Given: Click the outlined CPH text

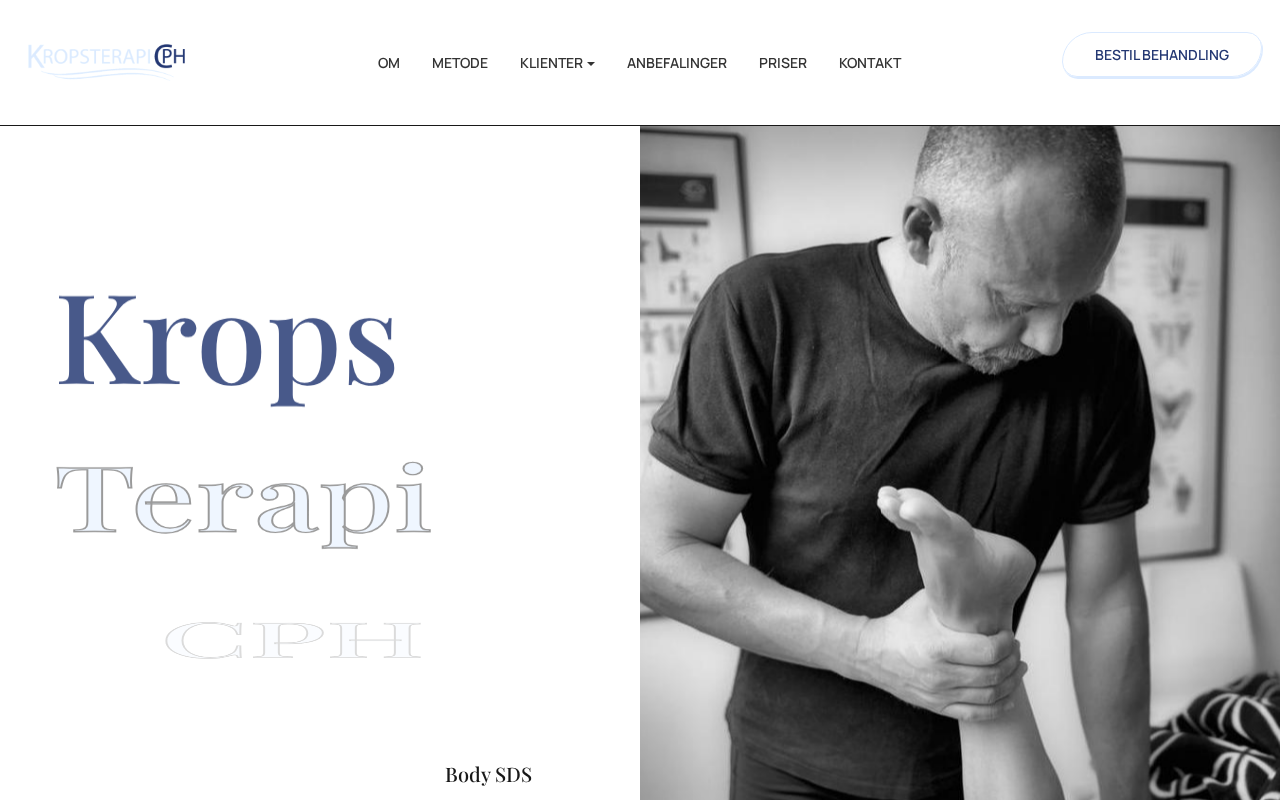Looking at the screenshot, I should click(x=293, y=641).
